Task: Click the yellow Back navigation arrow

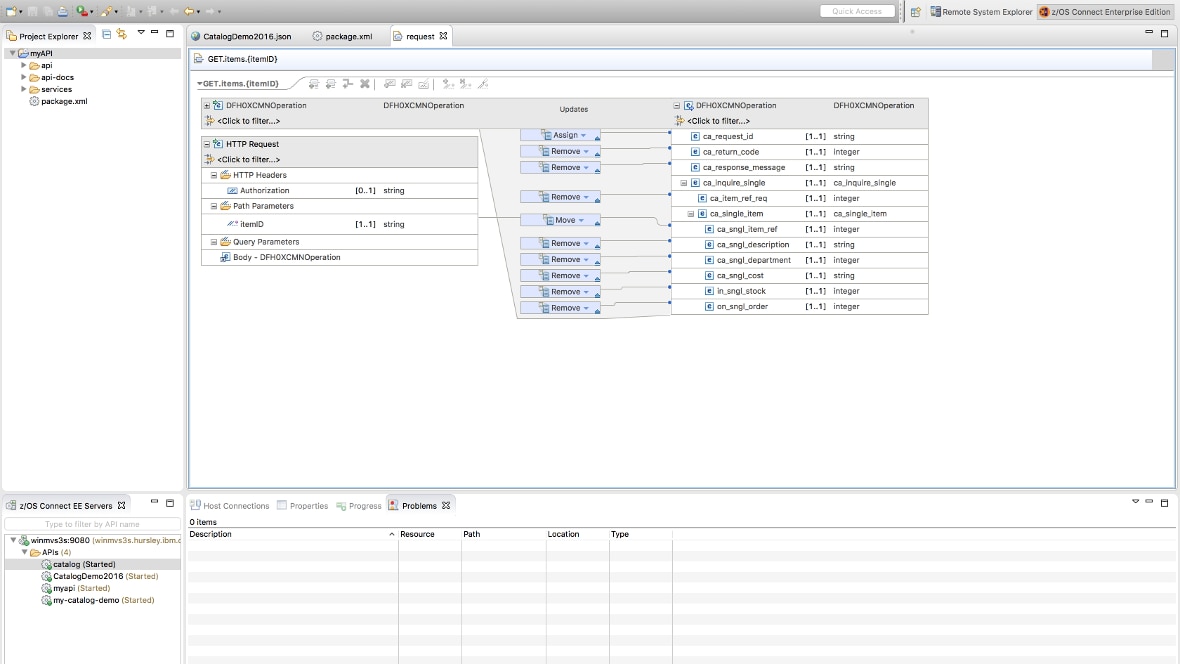Action: [x=189, y=11]
